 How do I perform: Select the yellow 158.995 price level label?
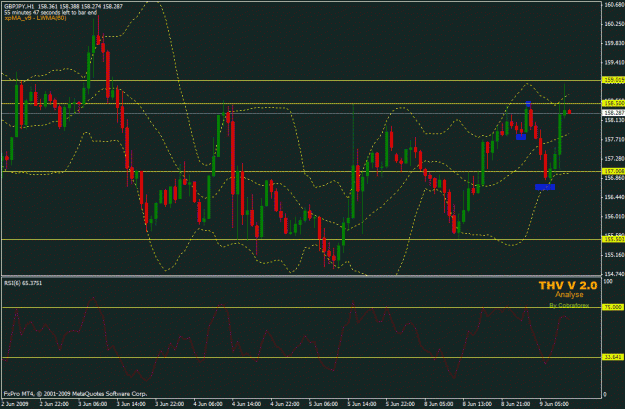613,80
